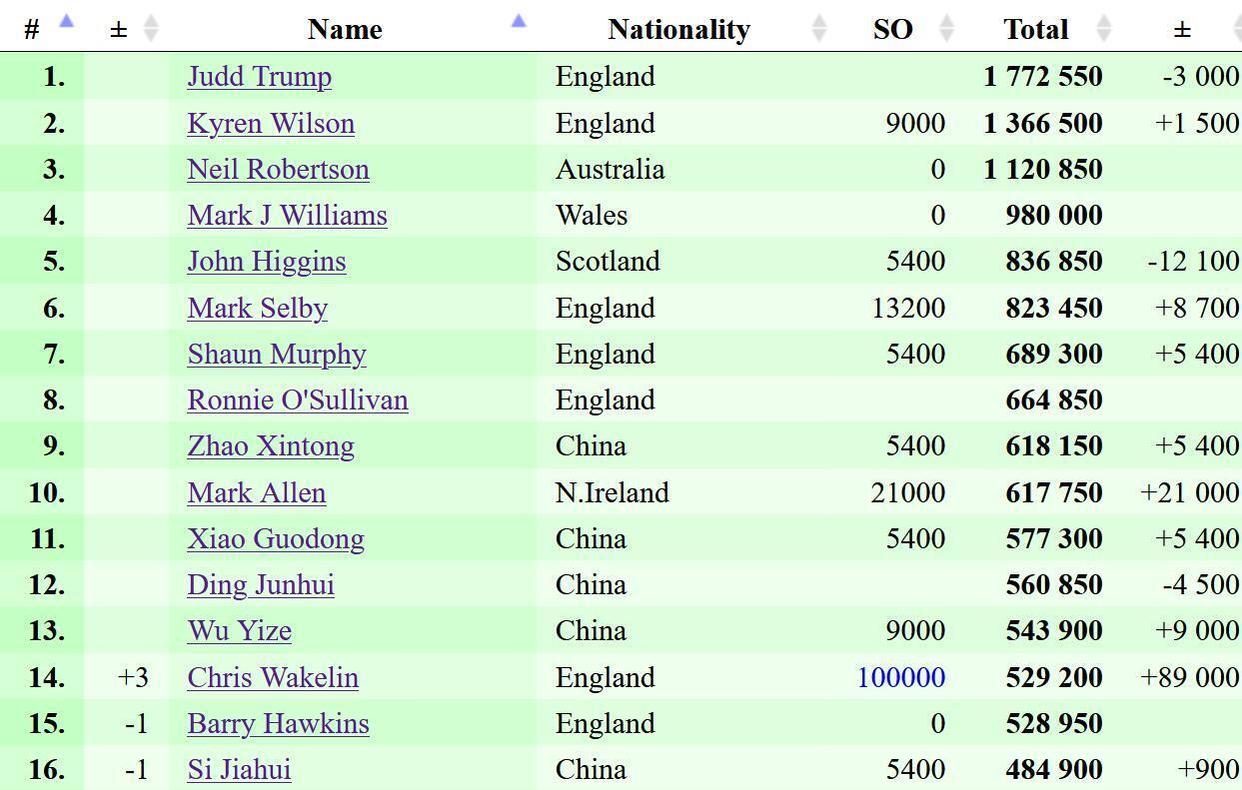This screenshot has width=1242, height=790.
Task: Open John Higgins player link
Action: 266,262
